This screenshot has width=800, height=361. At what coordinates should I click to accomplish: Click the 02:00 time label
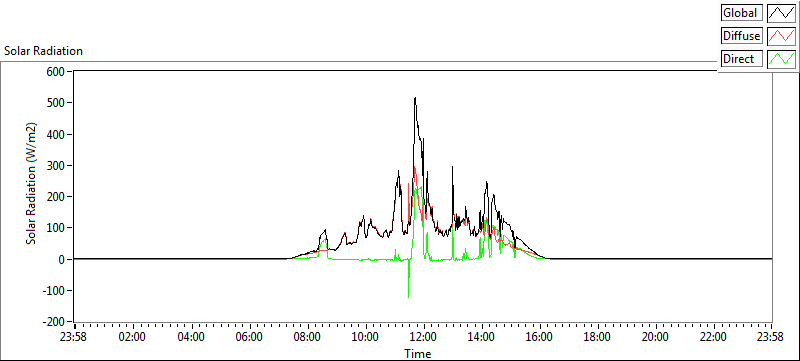click(133, 337)
